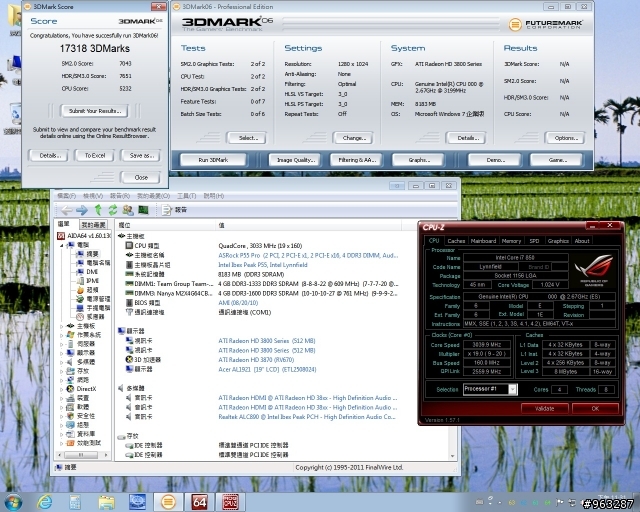The height and width of the screenshot is (512, 640).
Task: Open the ATI Radeon HD 3870 (RV670) link
Action: point(256,360)
